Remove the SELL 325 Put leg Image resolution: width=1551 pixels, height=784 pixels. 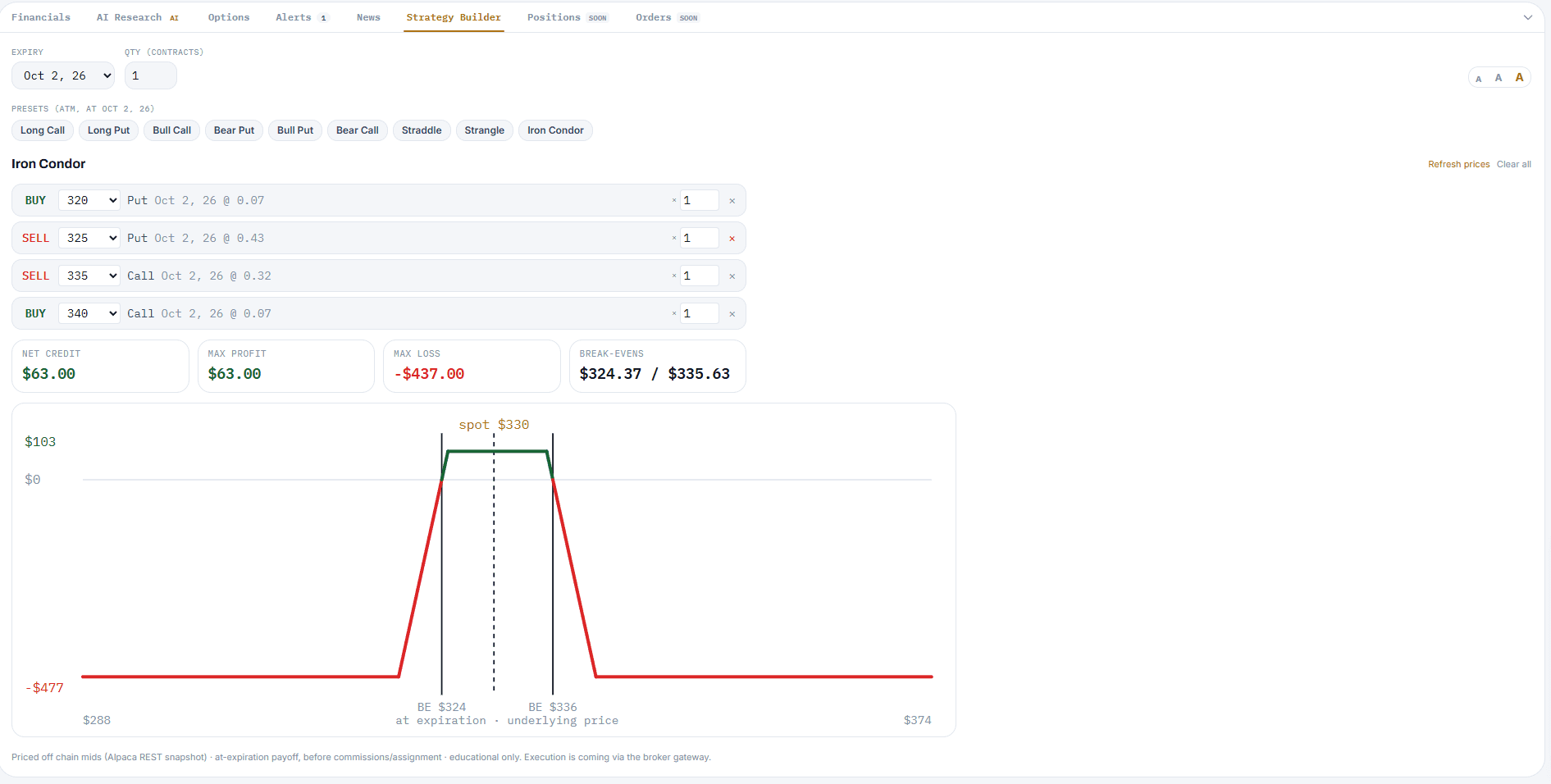pyautogui.click(x=732, y=239)
